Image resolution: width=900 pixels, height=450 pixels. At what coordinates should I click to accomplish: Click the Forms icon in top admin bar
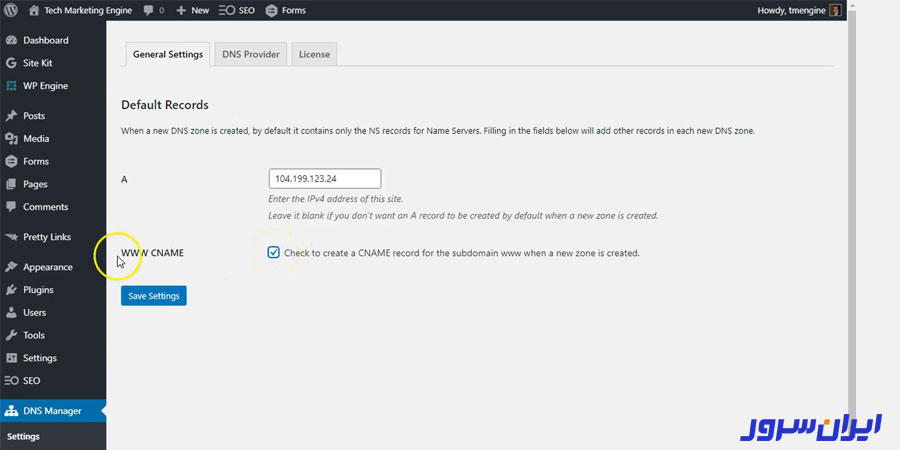tap(271, 10)
